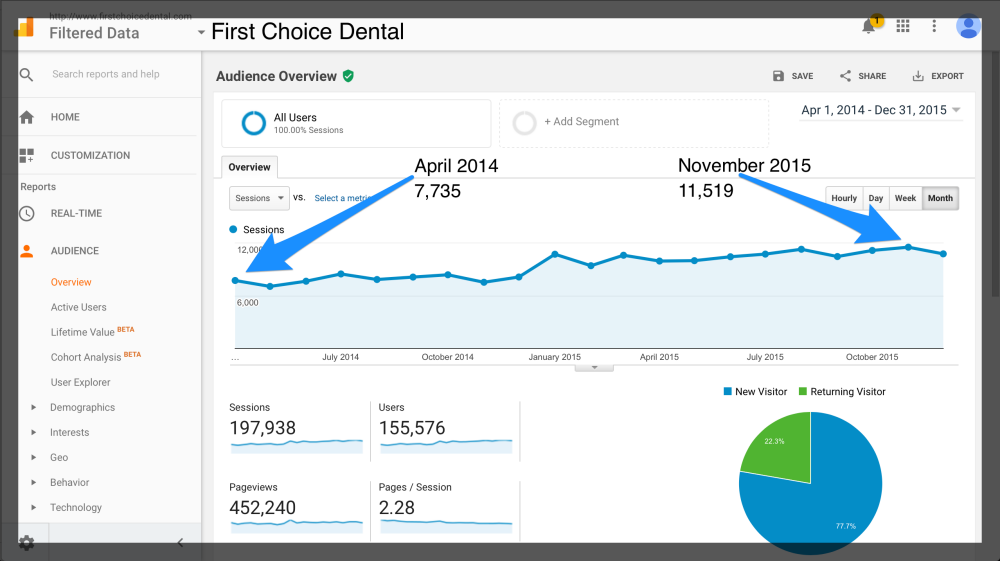Viewport: 1000px width, 561px height.
Task: Select the Overview tab
Action: (x=249, y=167)
